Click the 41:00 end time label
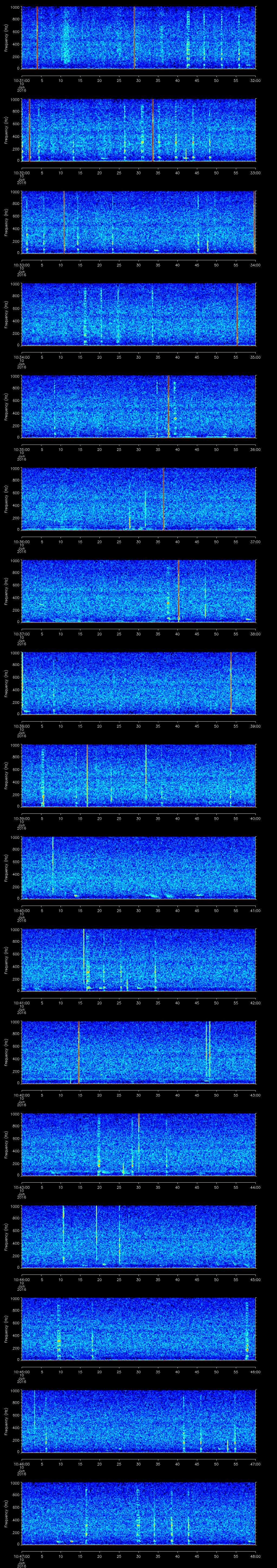This screenshot has width=277, height=1568. coord(255,910)
